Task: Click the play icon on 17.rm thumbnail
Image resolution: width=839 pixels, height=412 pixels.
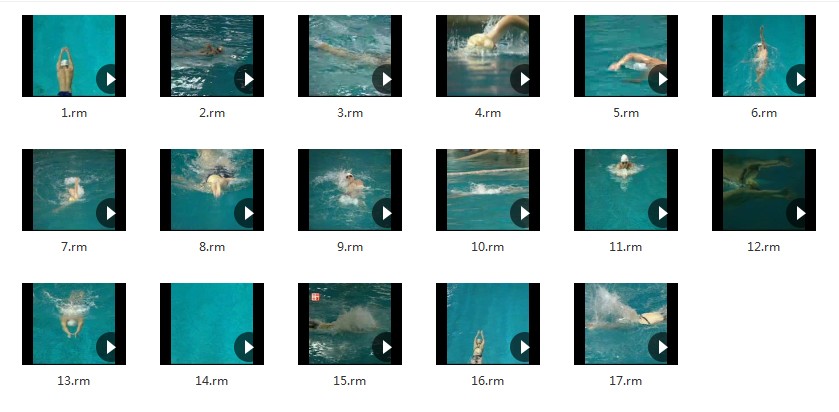Action: [662, 347]
